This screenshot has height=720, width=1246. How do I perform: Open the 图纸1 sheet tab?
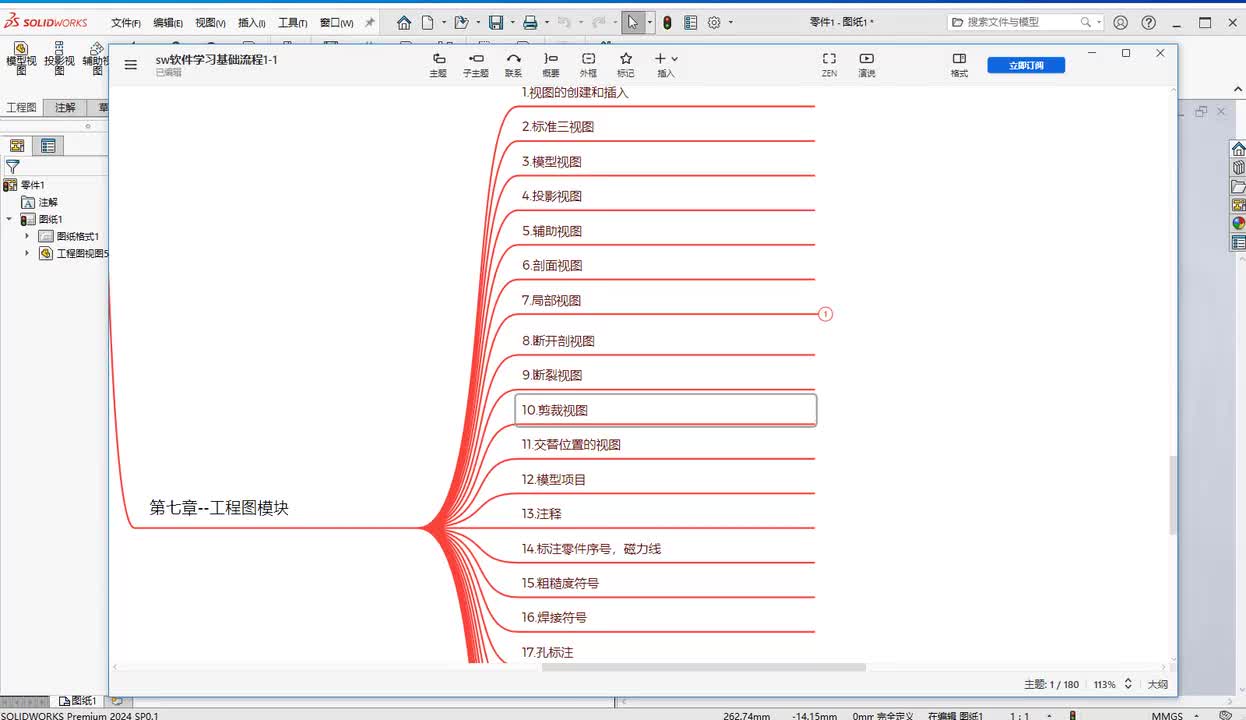[x=79, y=701]
